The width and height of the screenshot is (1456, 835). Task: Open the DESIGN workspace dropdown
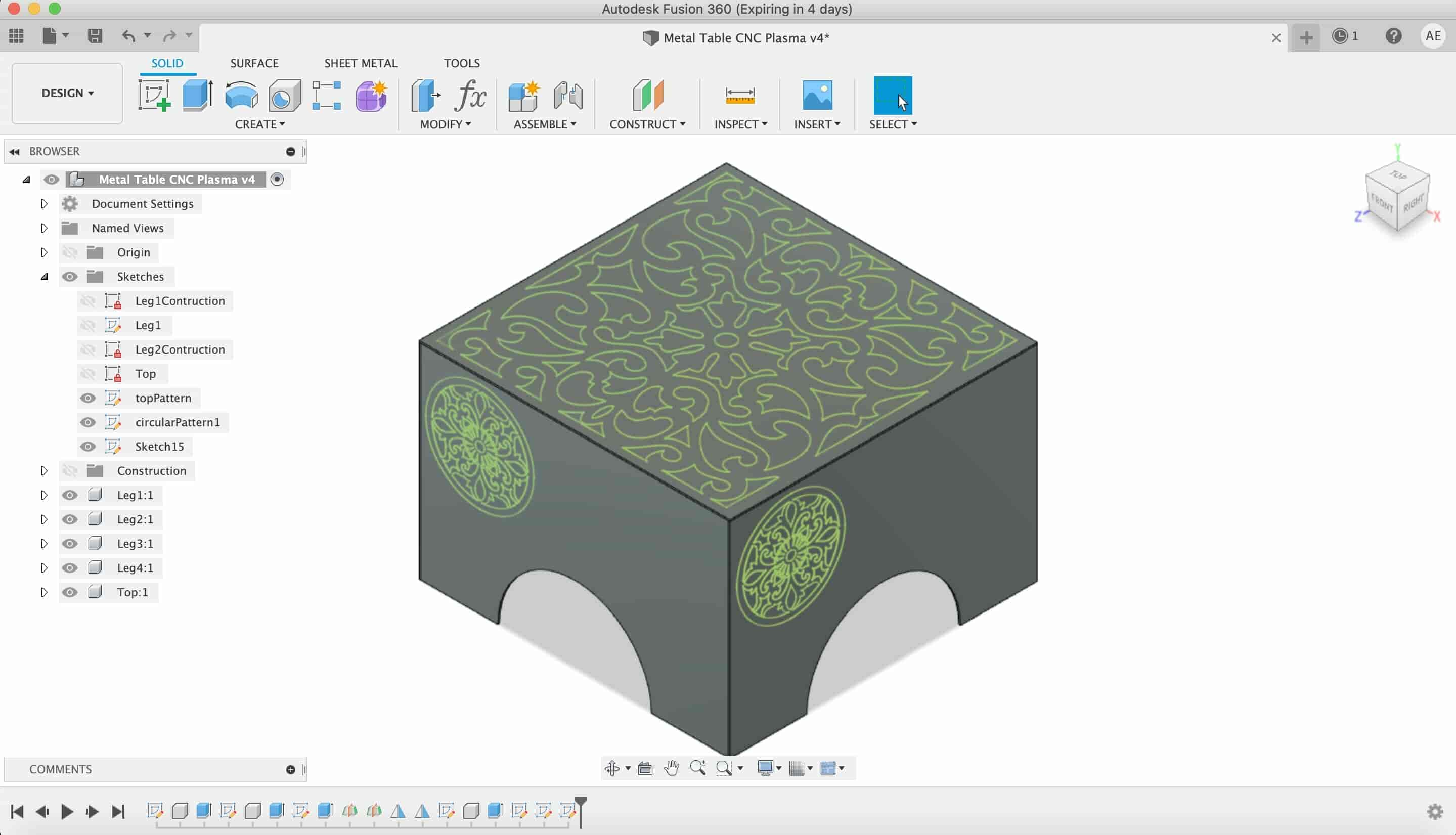pos(67,93)
